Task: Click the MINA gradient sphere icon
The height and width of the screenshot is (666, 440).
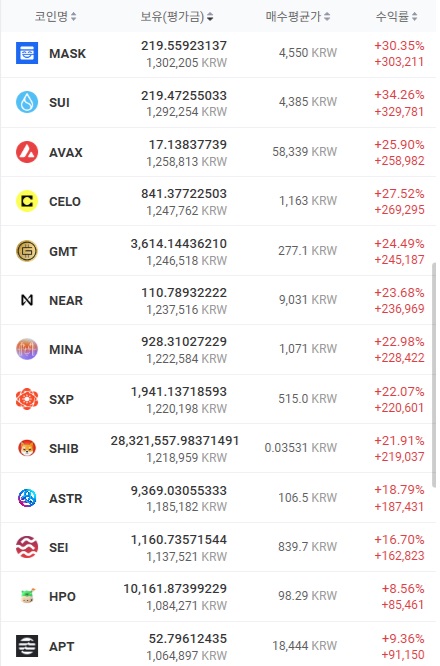Action: 27,349
